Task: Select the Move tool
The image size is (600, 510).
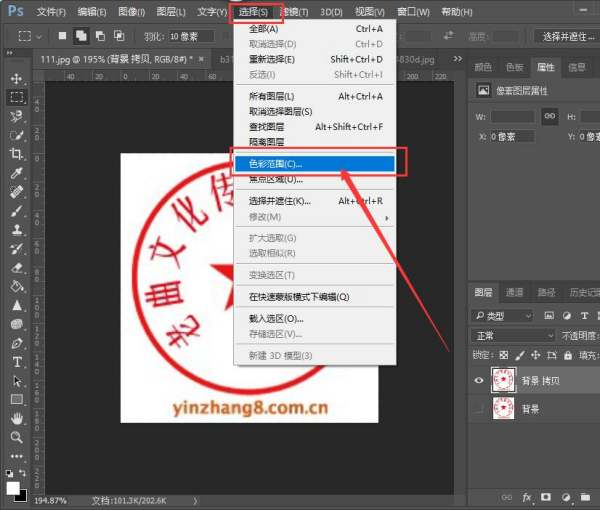Action: pyautogui.click(x=17, y=79)
